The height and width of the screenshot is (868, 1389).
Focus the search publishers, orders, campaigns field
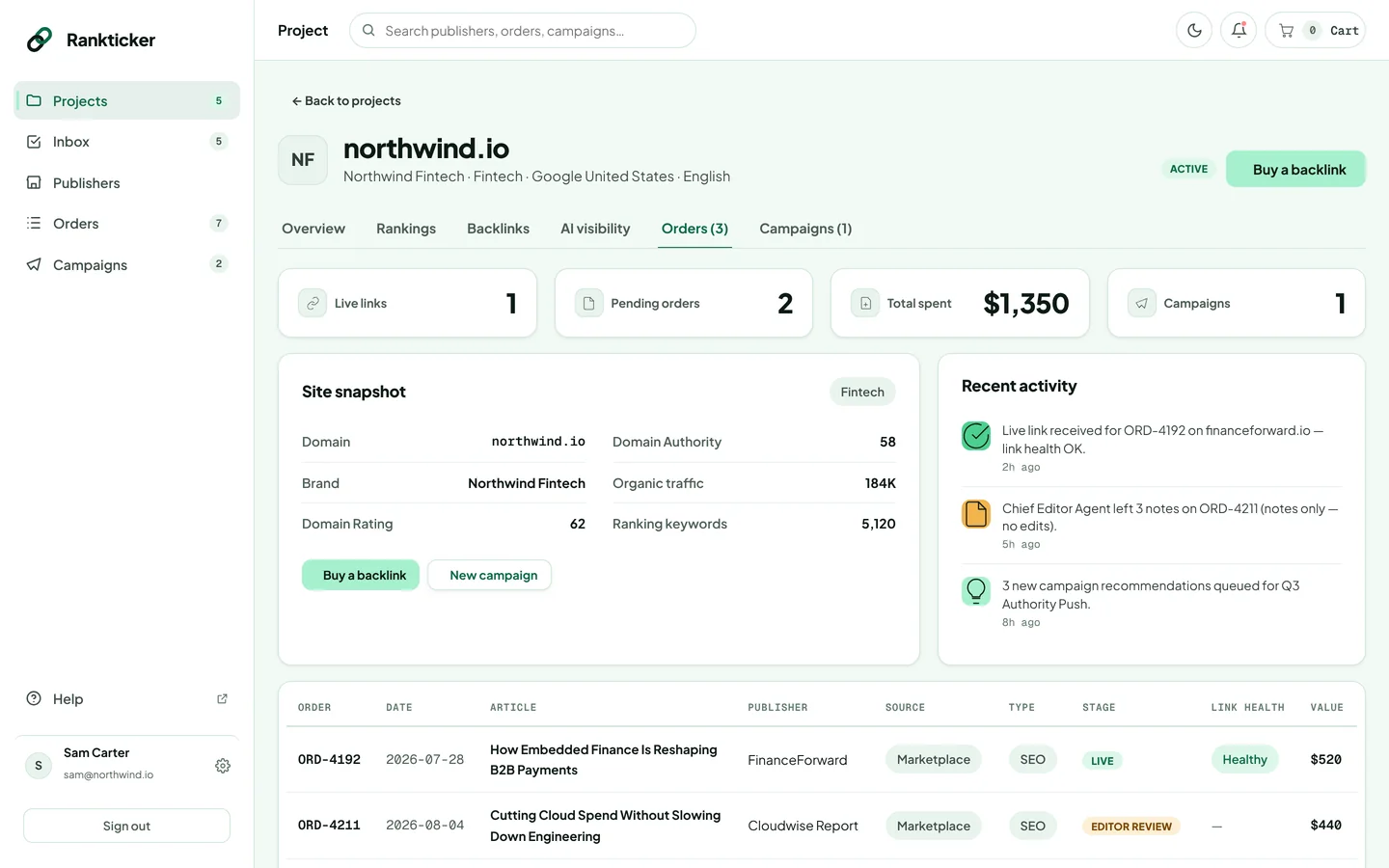(523, 31)
